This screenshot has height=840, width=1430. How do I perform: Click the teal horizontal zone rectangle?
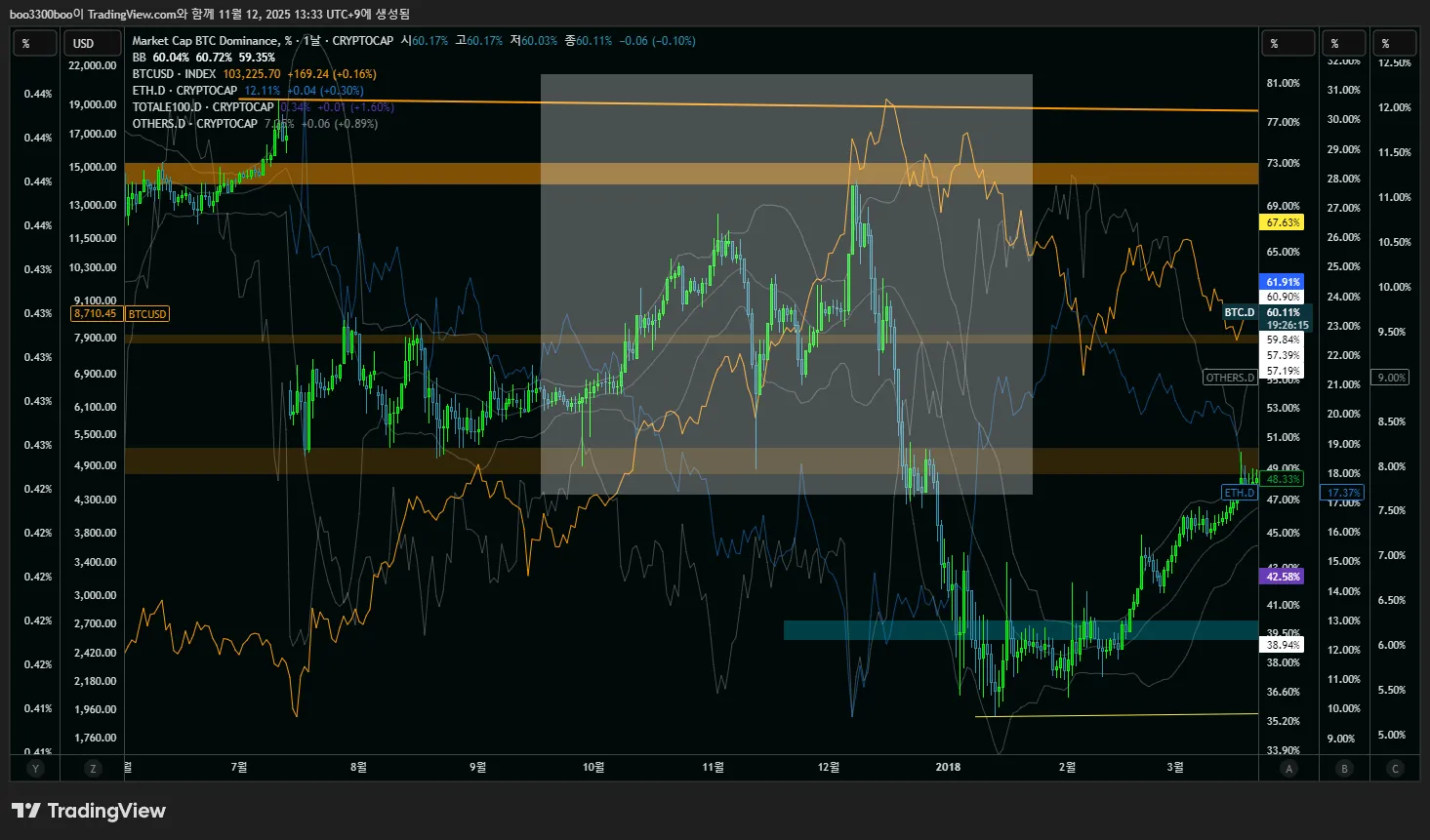1020,630
